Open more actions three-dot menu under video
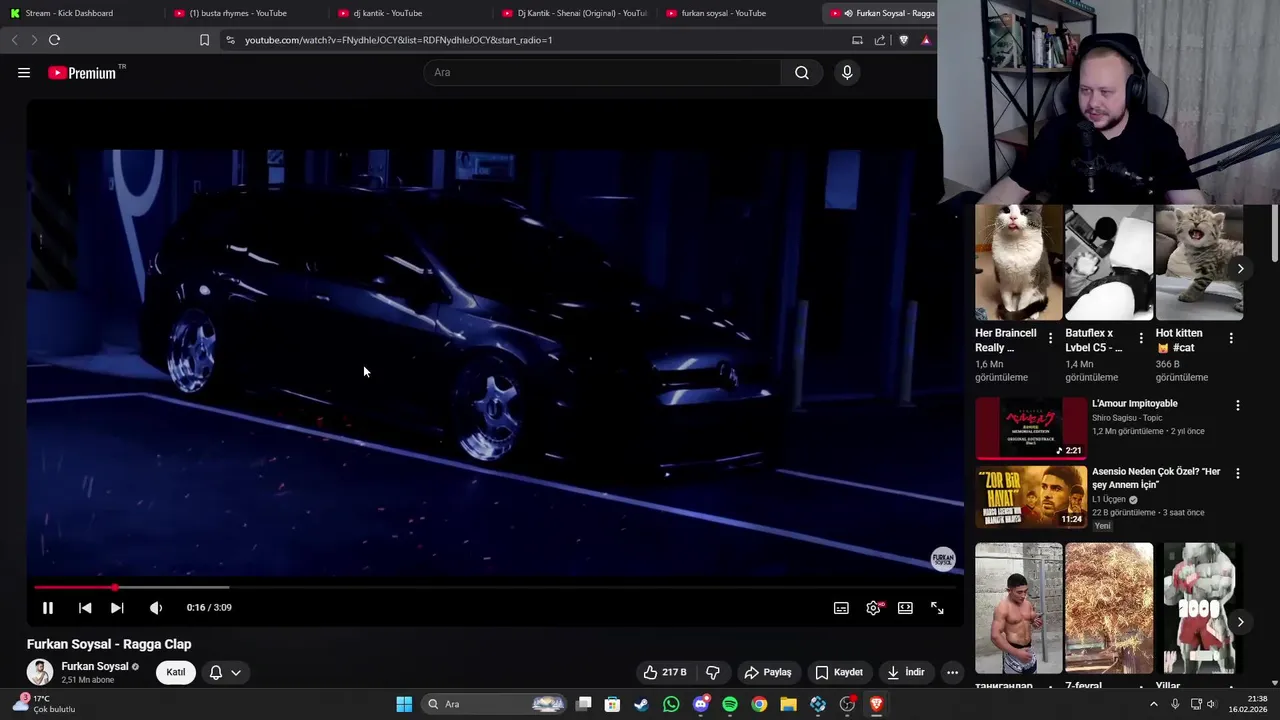 (x=952, y=672)
